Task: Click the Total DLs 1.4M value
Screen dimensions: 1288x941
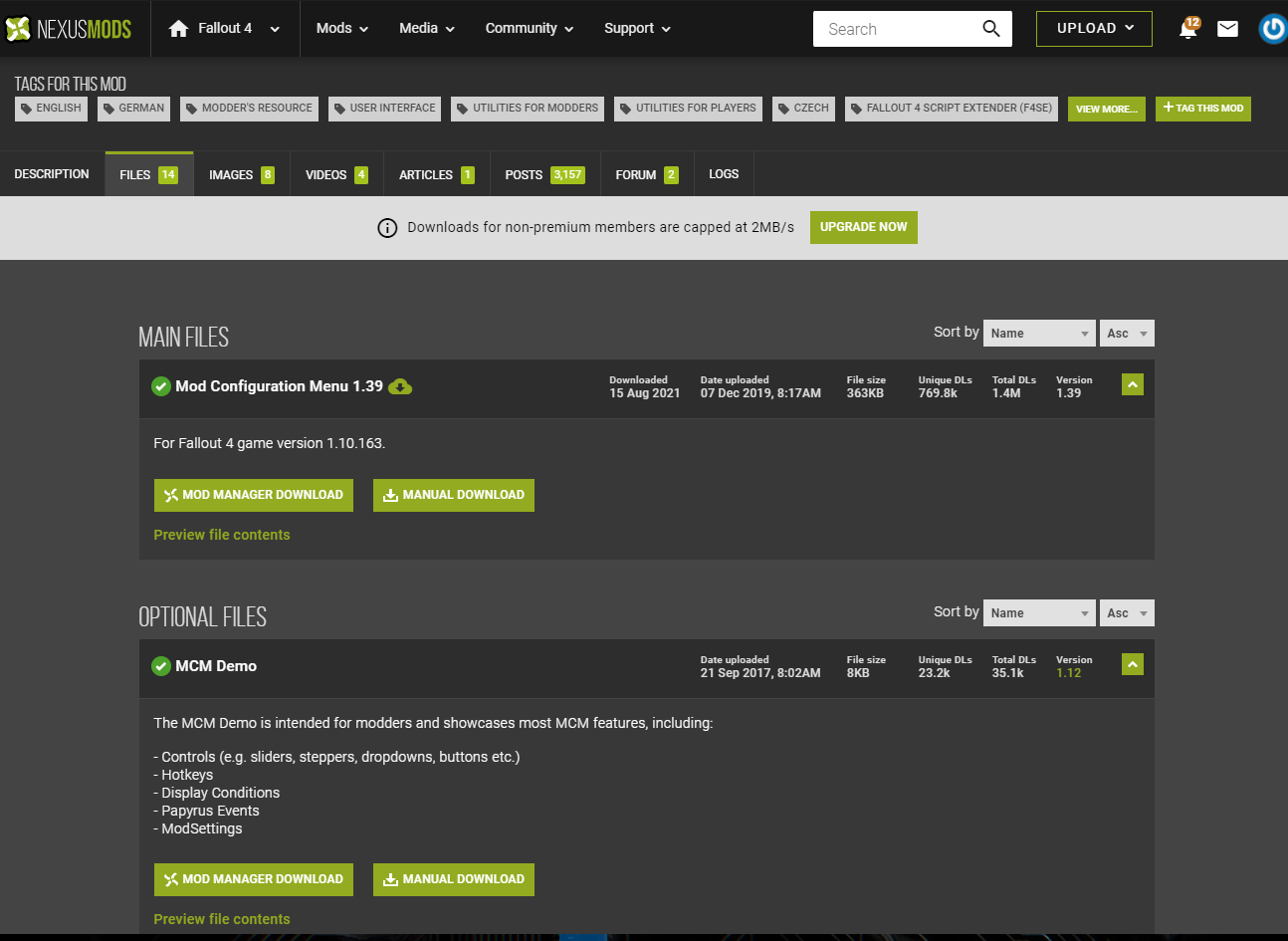Action: pyautogui.click(x=1006, y=393)
